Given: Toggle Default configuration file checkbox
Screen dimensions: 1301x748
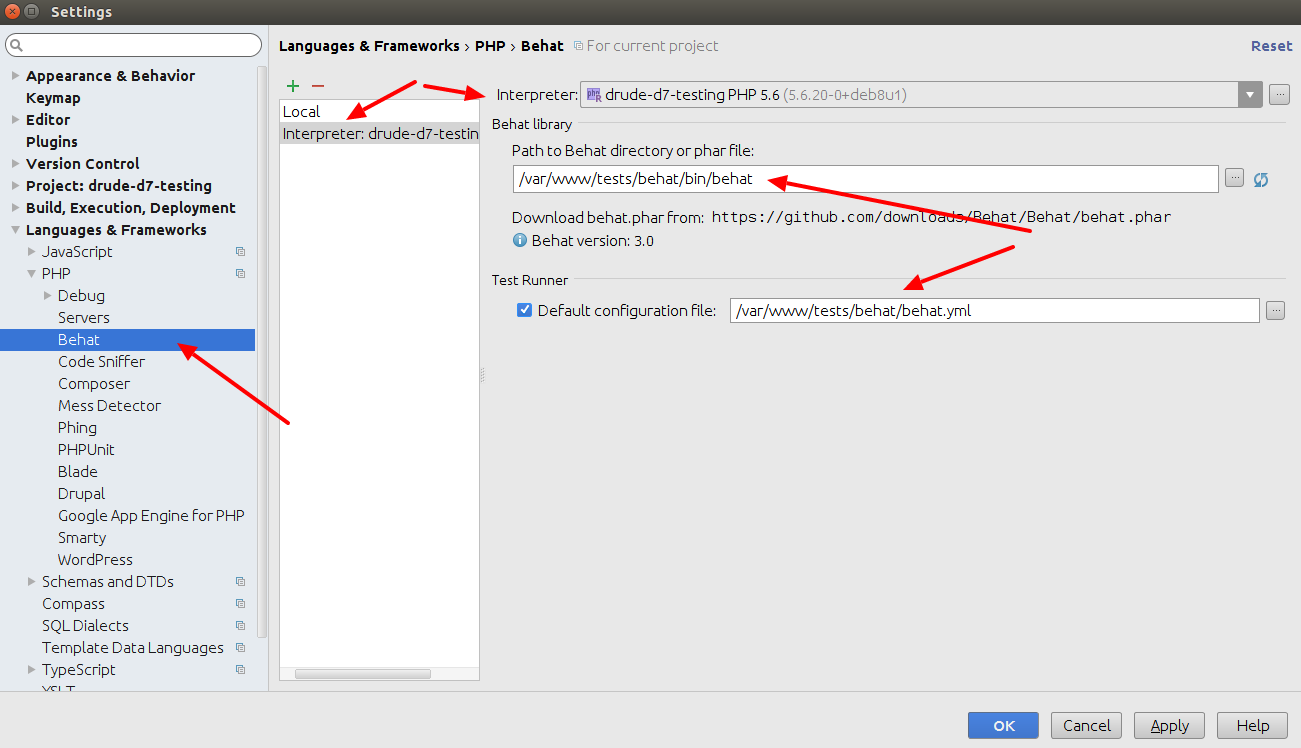Looking at the screenshot, I should 524,310.
